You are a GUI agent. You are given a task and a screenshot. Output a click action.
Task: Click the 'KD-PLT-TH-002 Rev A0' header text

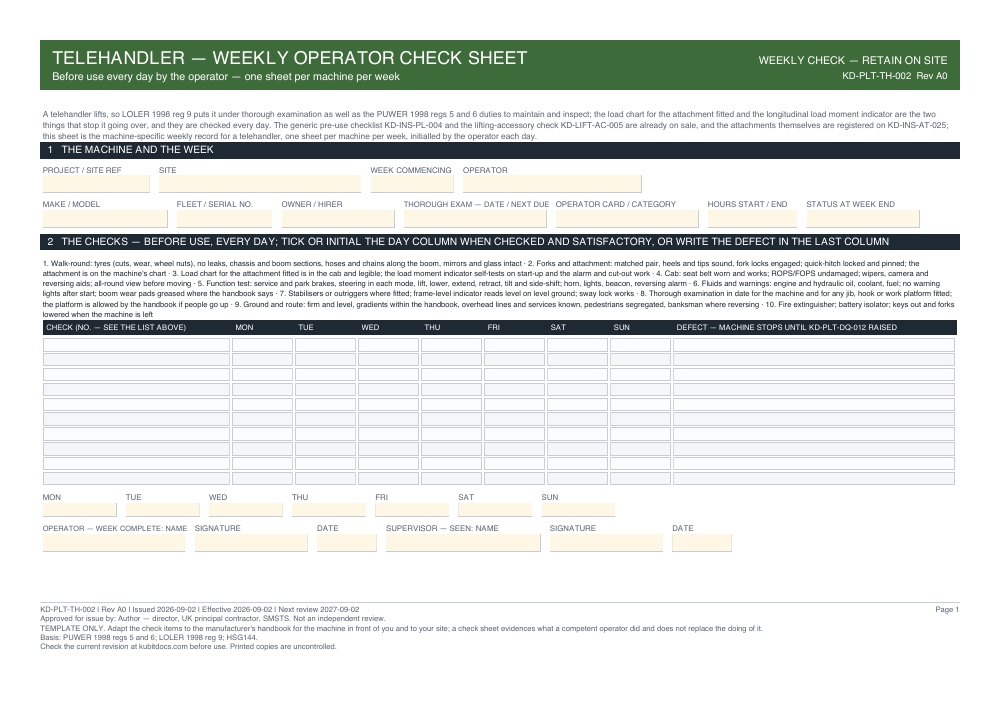pyautogui.click(x=895, y=76)
